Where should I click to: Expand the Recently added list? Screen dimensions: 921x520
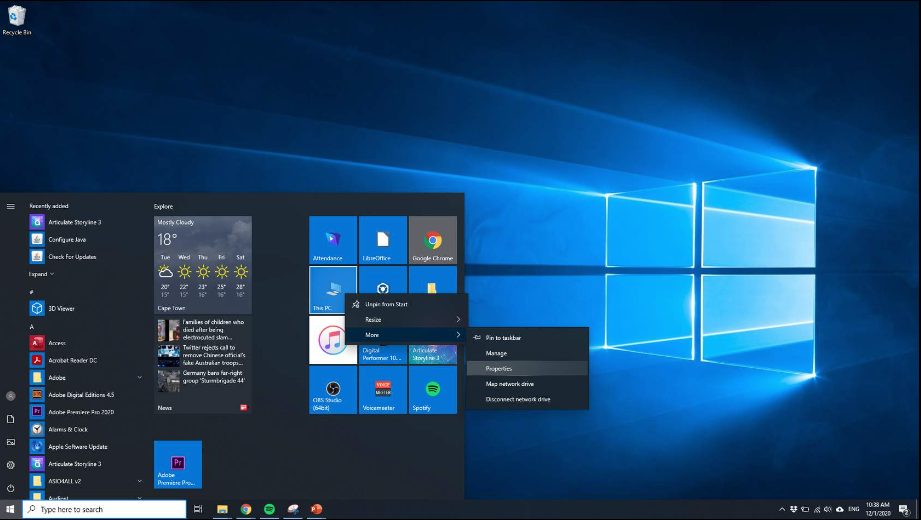pyautogui.click(x=40, y=273)
